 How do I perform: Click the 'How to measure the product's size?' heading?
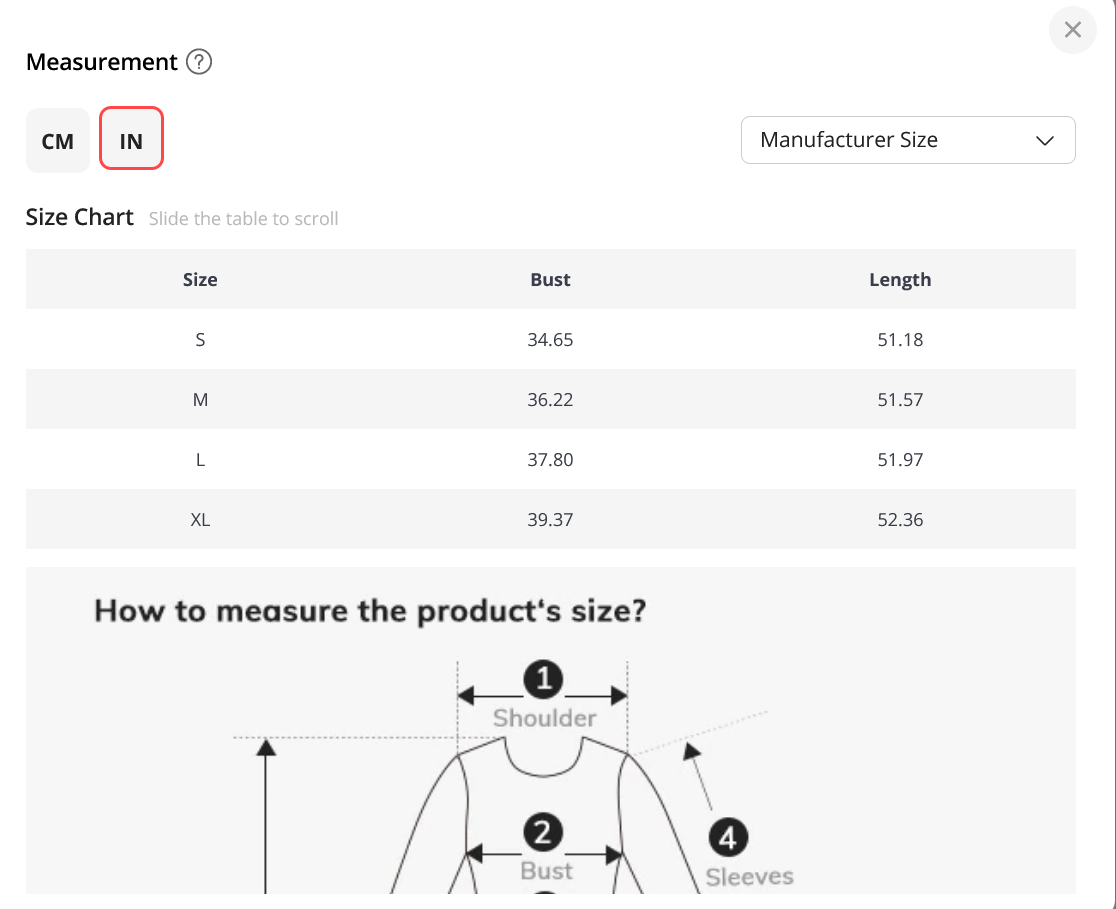point(370,610)
